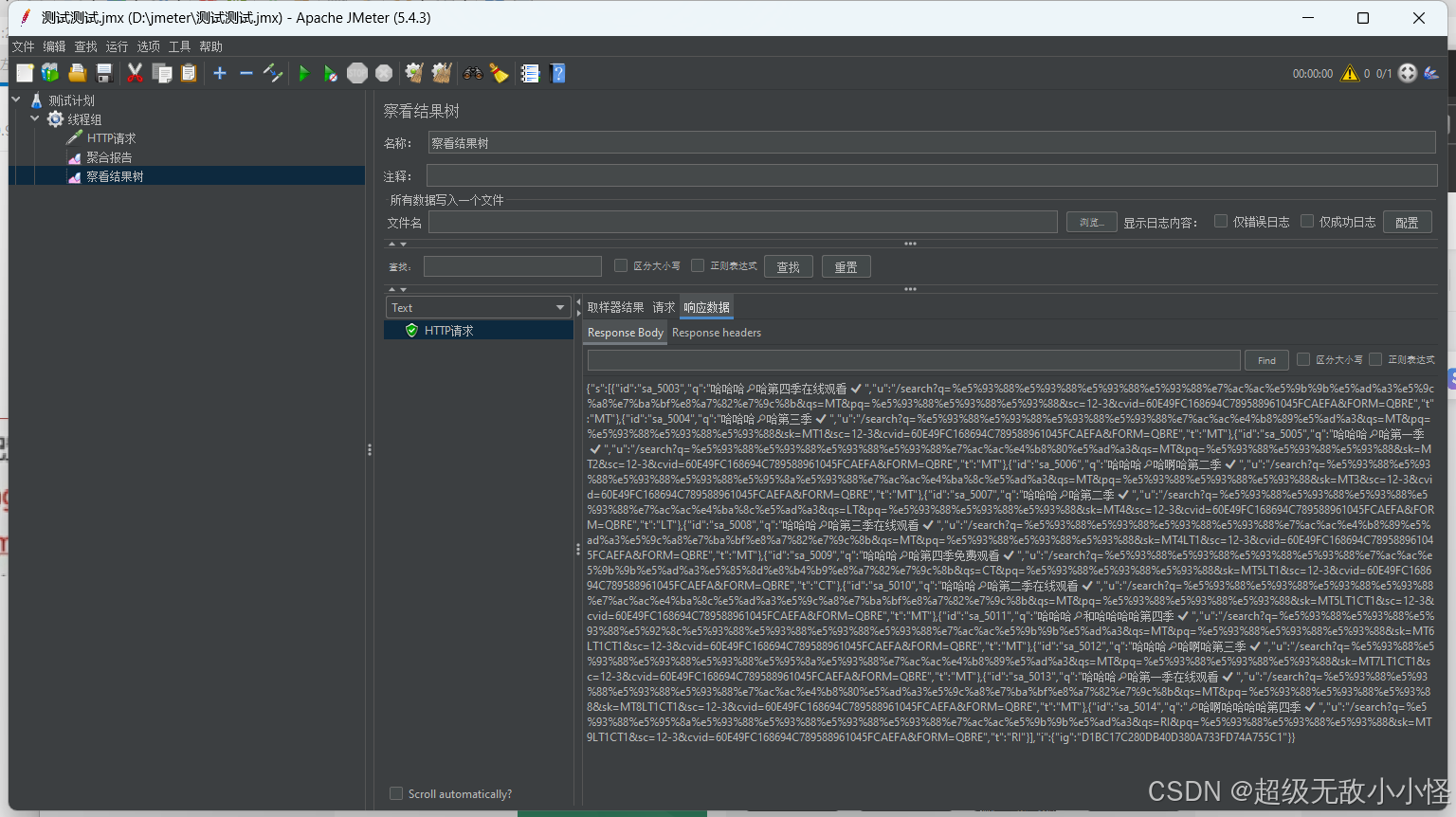
Task: Focus the 名称 name input field
Action: [932, 143]
